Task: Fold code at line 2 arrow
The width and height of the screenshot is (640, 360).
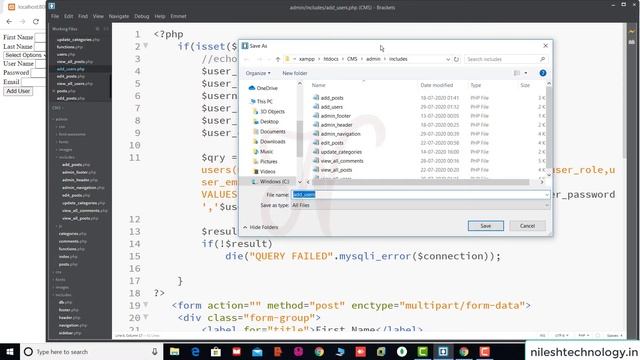Action: coord(146,46)
